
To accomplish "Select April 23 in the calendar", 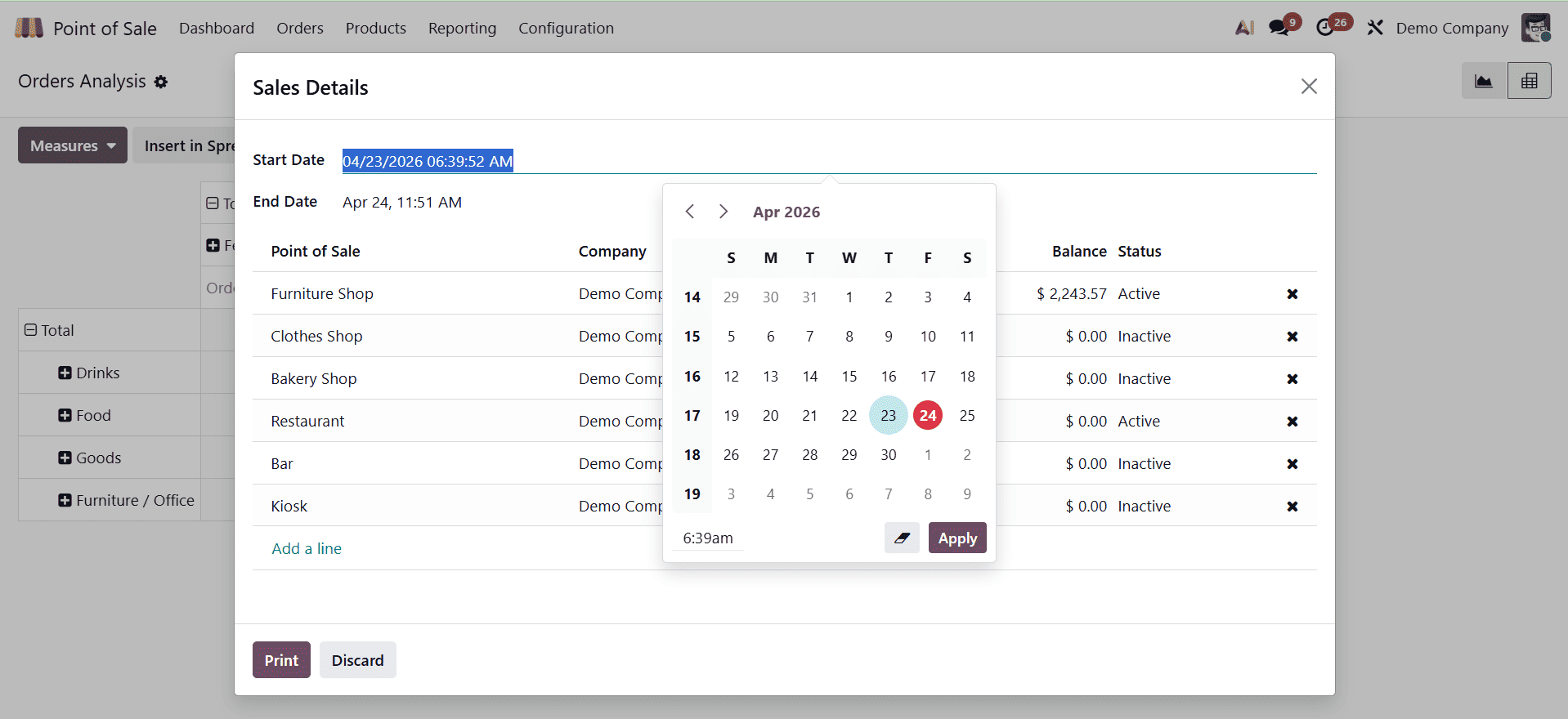I will tap(889, 415).
